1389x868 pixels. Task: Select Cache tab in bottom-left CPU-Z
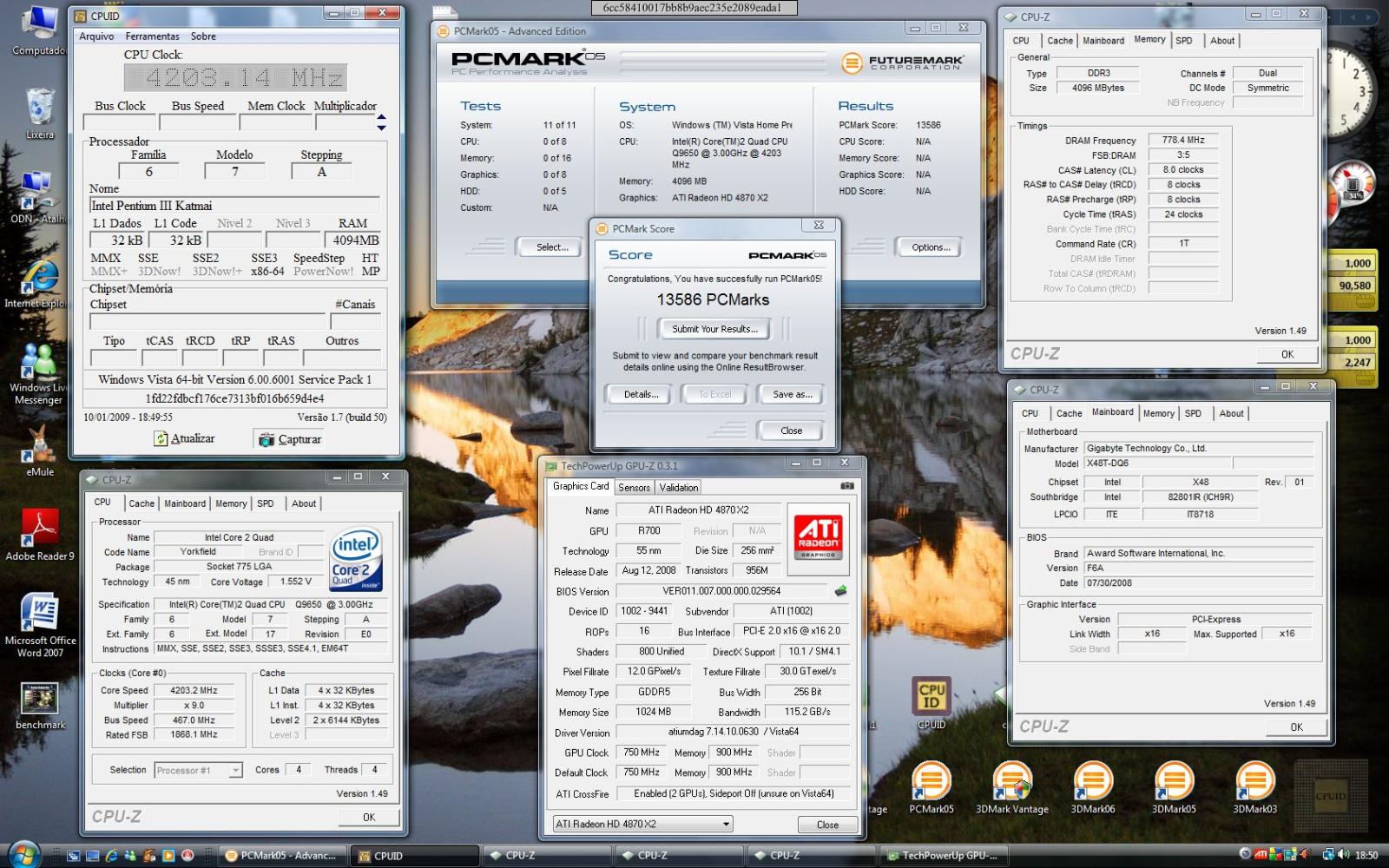click(x=142, y=503)
